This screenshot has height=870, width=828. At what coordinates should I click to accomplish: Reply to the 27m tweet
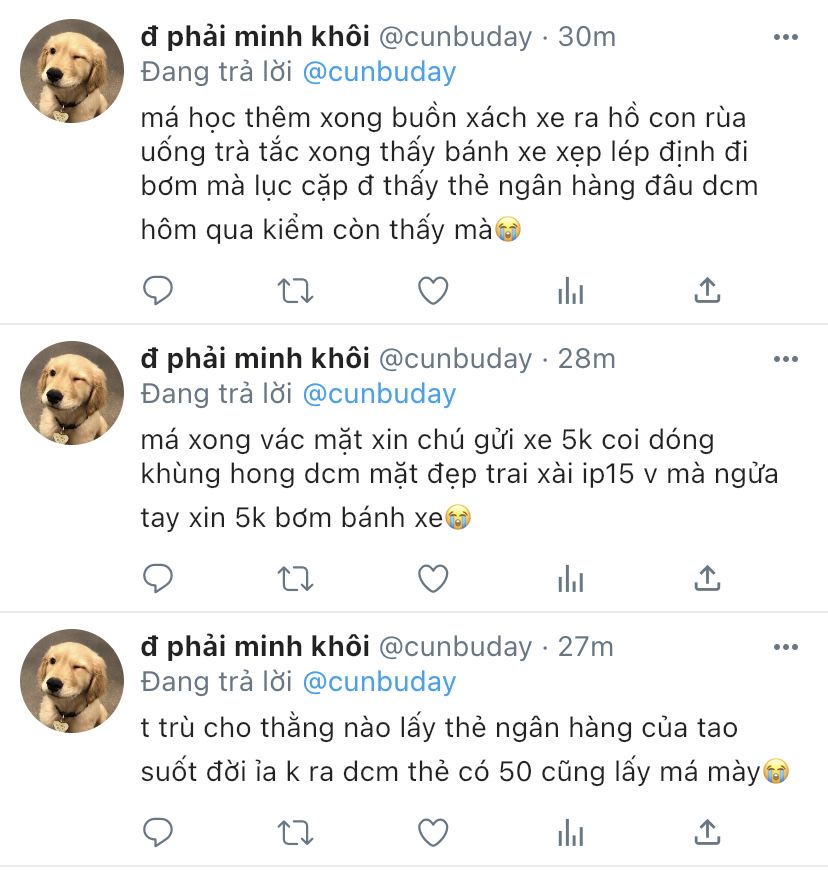click(x=158, y=832)
